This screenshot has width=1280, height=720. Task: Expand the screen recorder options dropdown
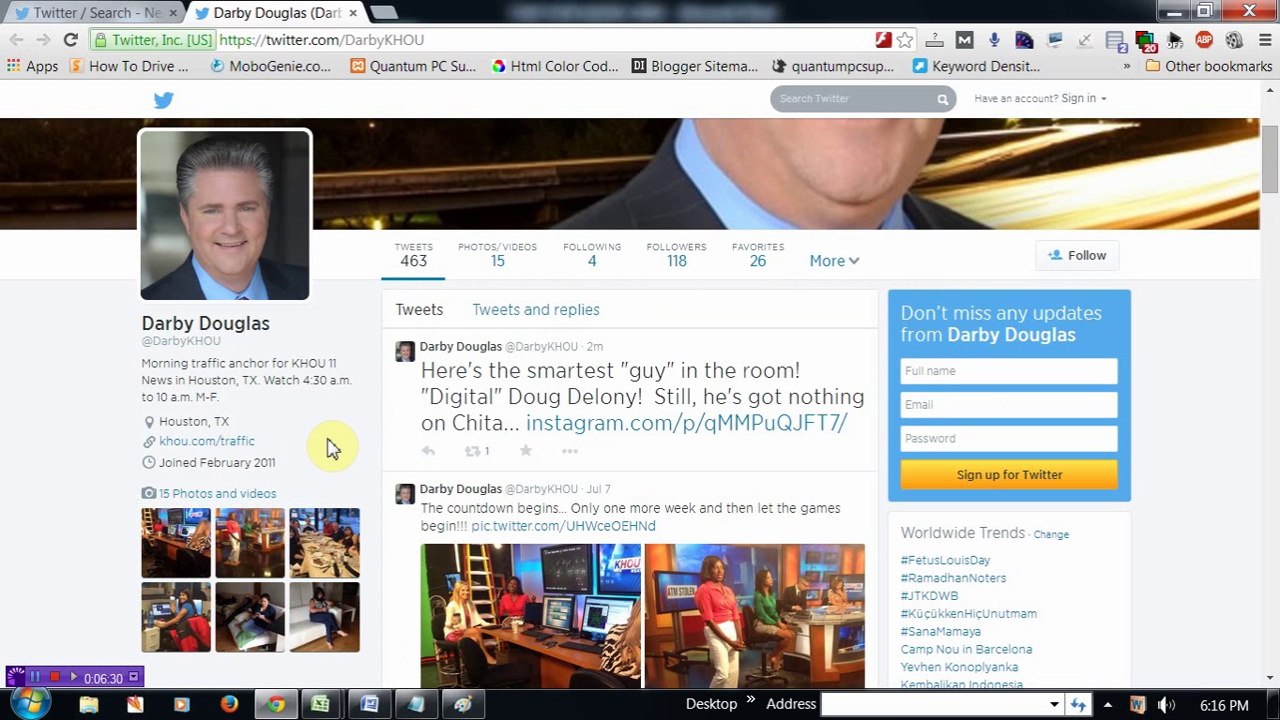(134, 677)
